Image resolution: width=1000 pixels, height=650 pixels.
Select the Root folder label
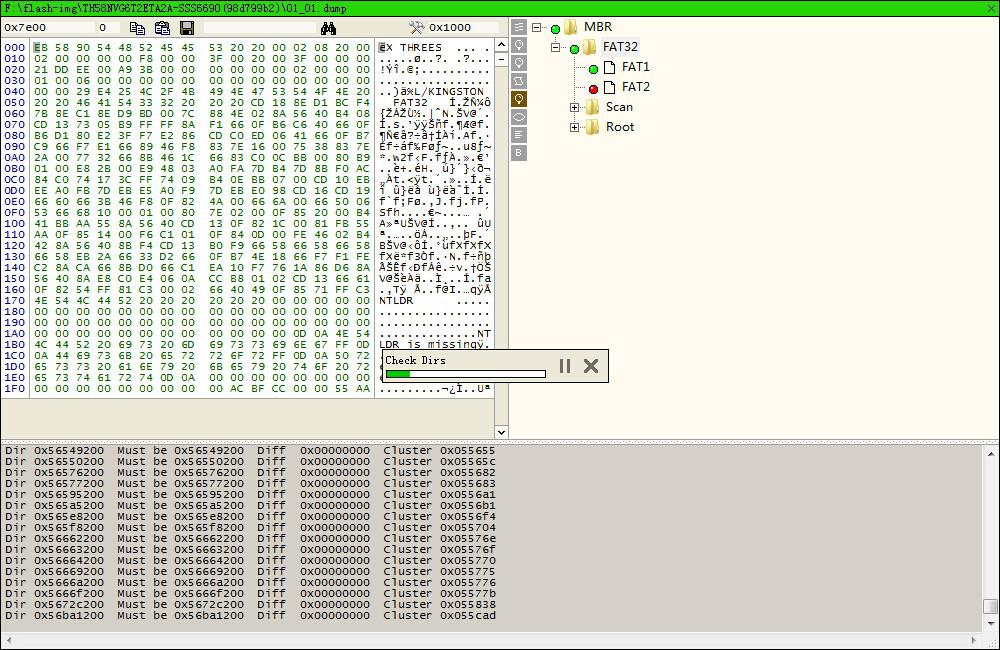click(619, 126)
